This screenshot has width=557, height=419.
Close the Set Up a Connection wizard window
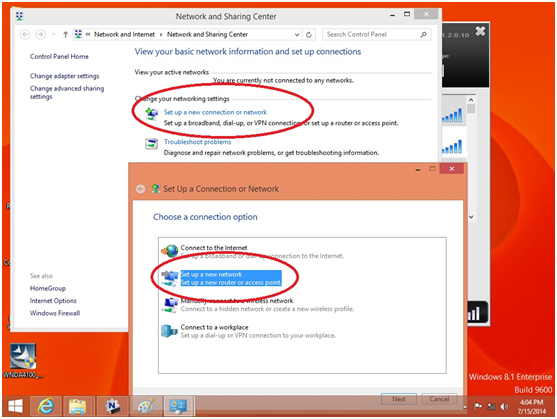pyautogui.click(x=451, y=169)
